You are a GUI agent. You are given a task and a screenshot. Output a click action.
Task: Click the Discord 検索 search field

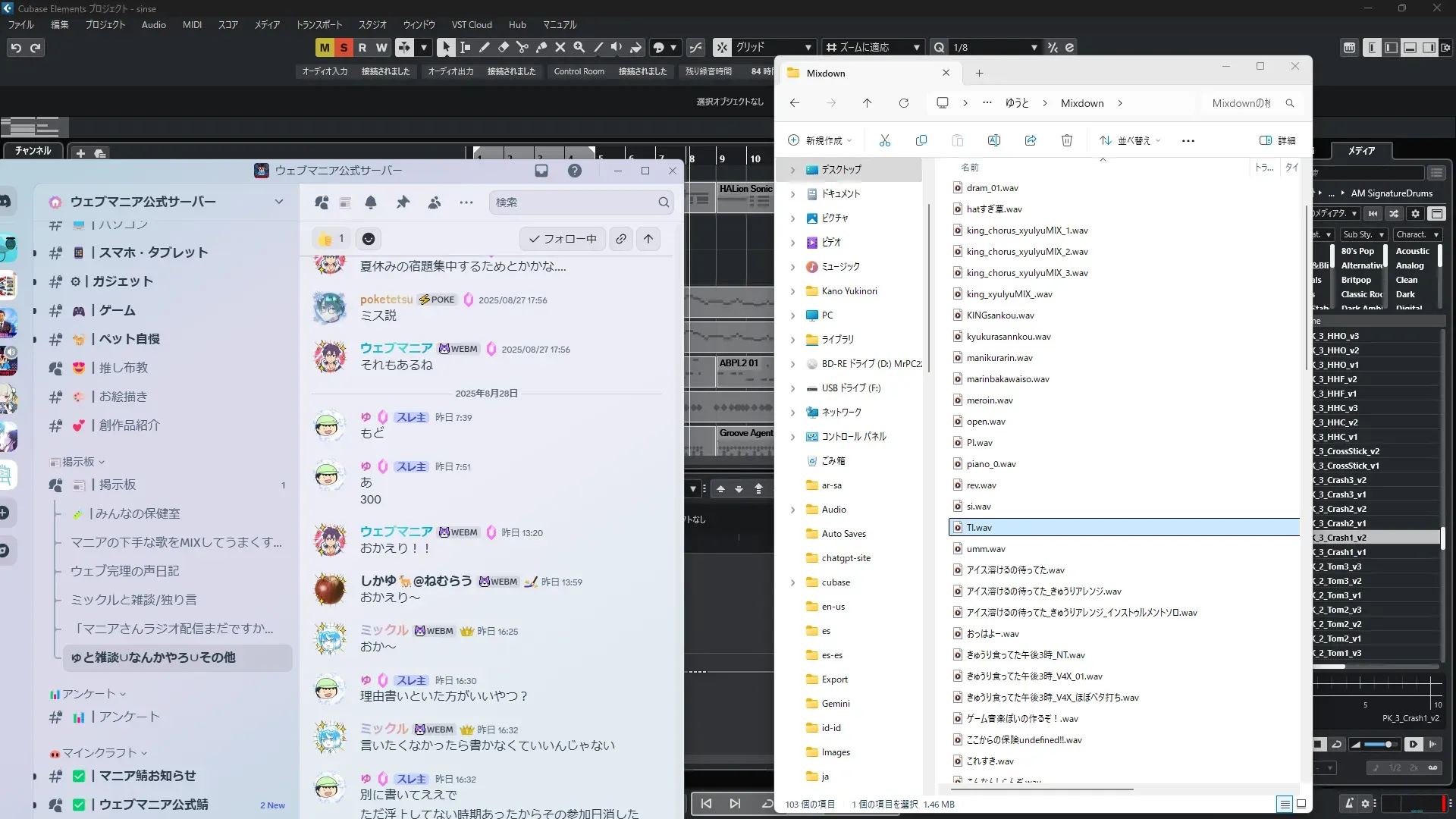coord(575,202)
